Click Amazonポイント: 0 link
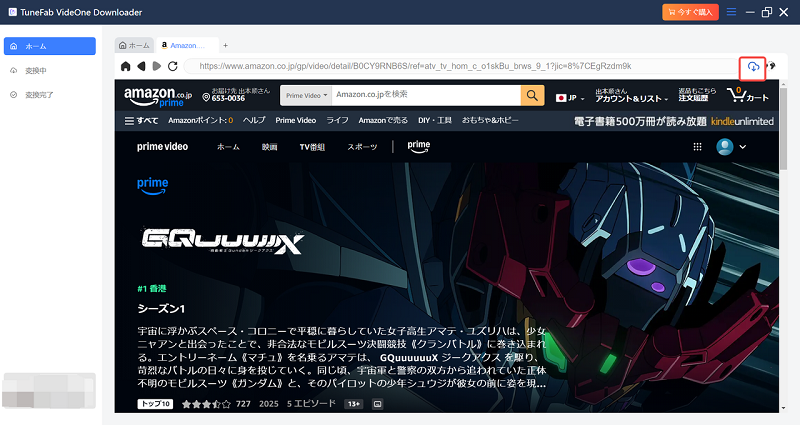 (201, 120)
